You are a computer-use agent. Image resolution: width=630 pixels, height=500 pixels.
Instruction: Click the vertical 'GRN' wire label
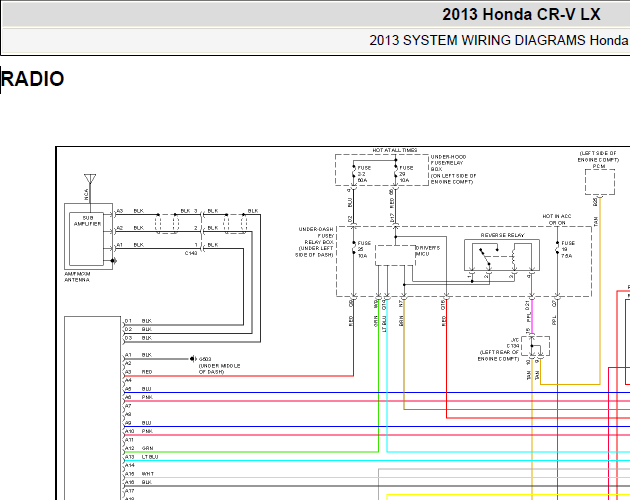point(376,321)
